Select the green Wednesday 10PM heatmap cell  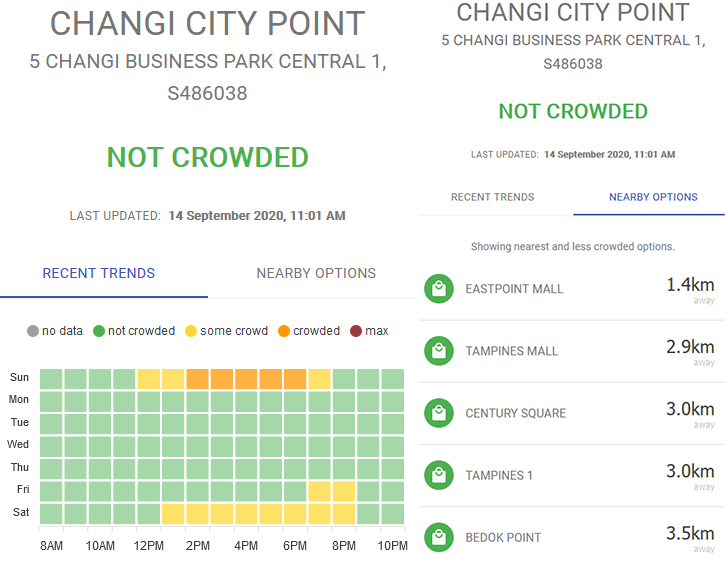pos(393,447)
